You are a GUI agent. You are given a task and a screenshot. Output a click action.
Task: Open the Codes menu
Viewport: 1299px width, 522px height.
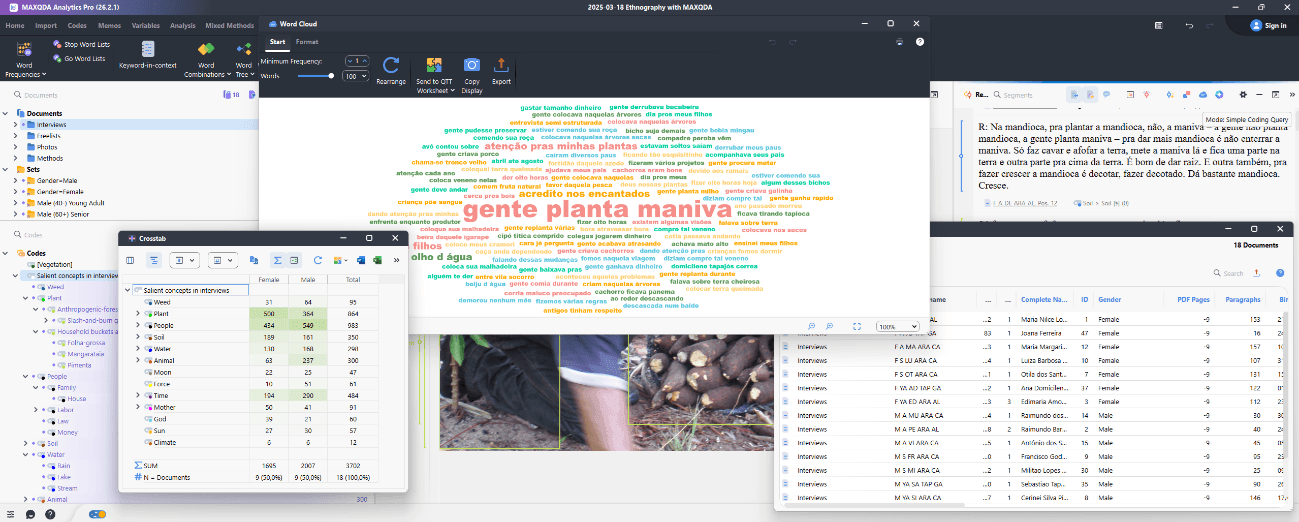pos(77,25)
